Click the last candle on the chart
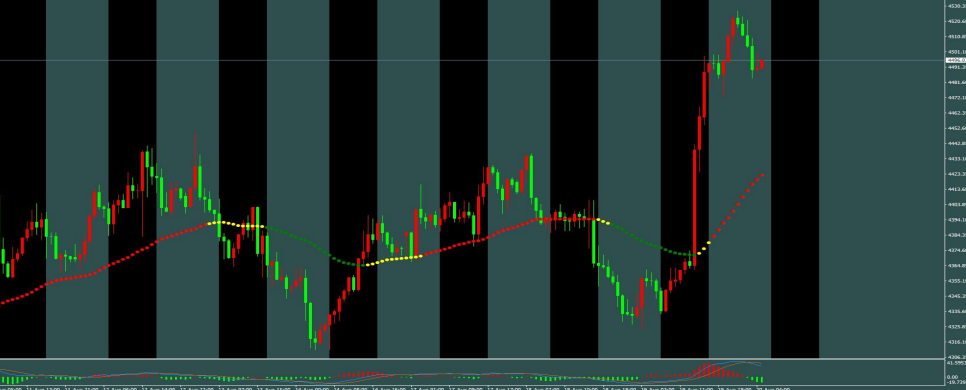The height and width of the screenshot is (390, 966). click(x=762, y=64)
